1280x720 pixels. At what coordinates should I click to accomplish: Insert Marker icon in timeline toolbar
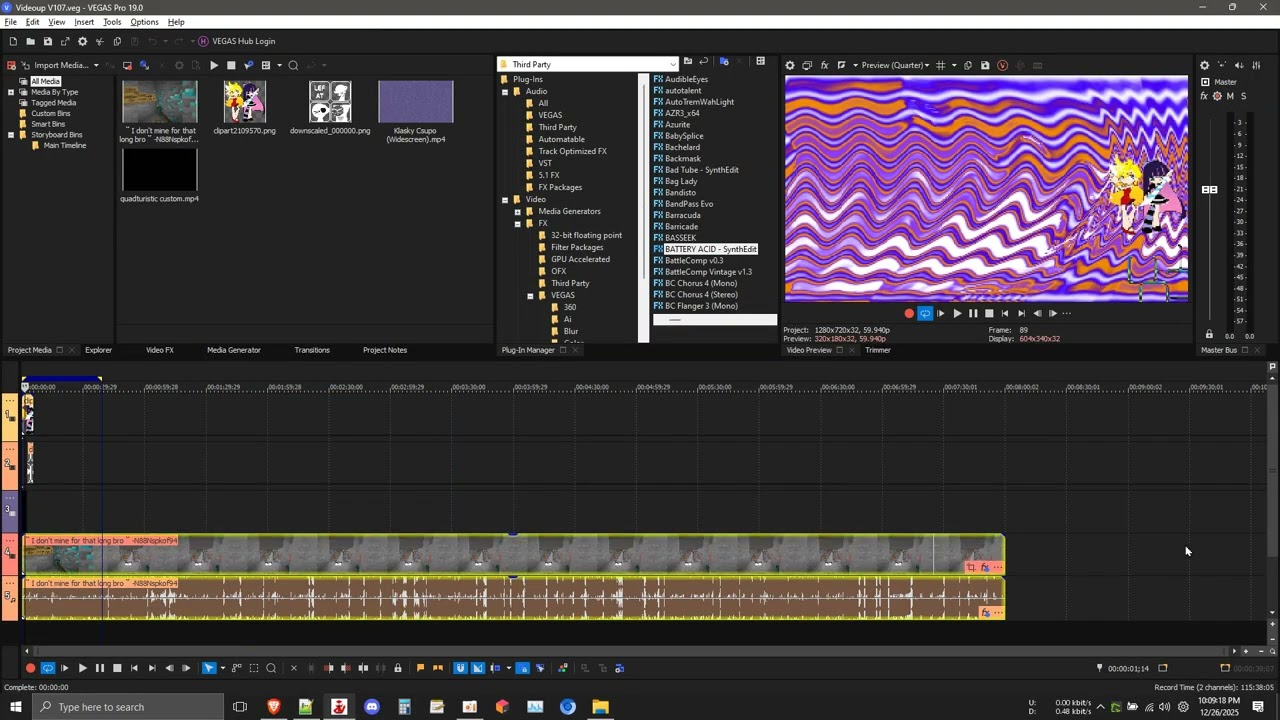point(420,668)
